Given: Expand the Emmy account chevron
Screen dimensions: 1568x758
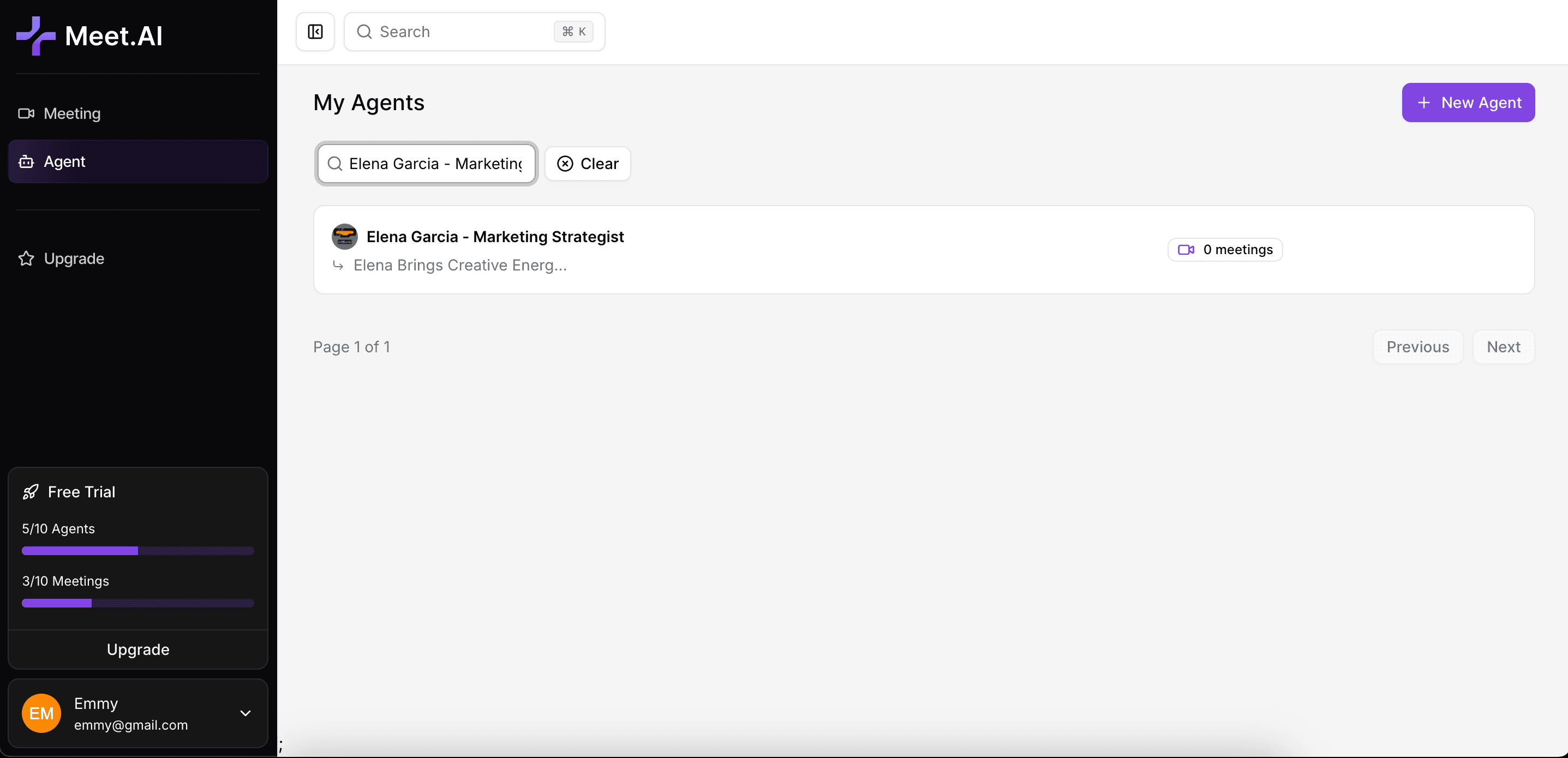Looking at the screenshot, I should (246, 713).
